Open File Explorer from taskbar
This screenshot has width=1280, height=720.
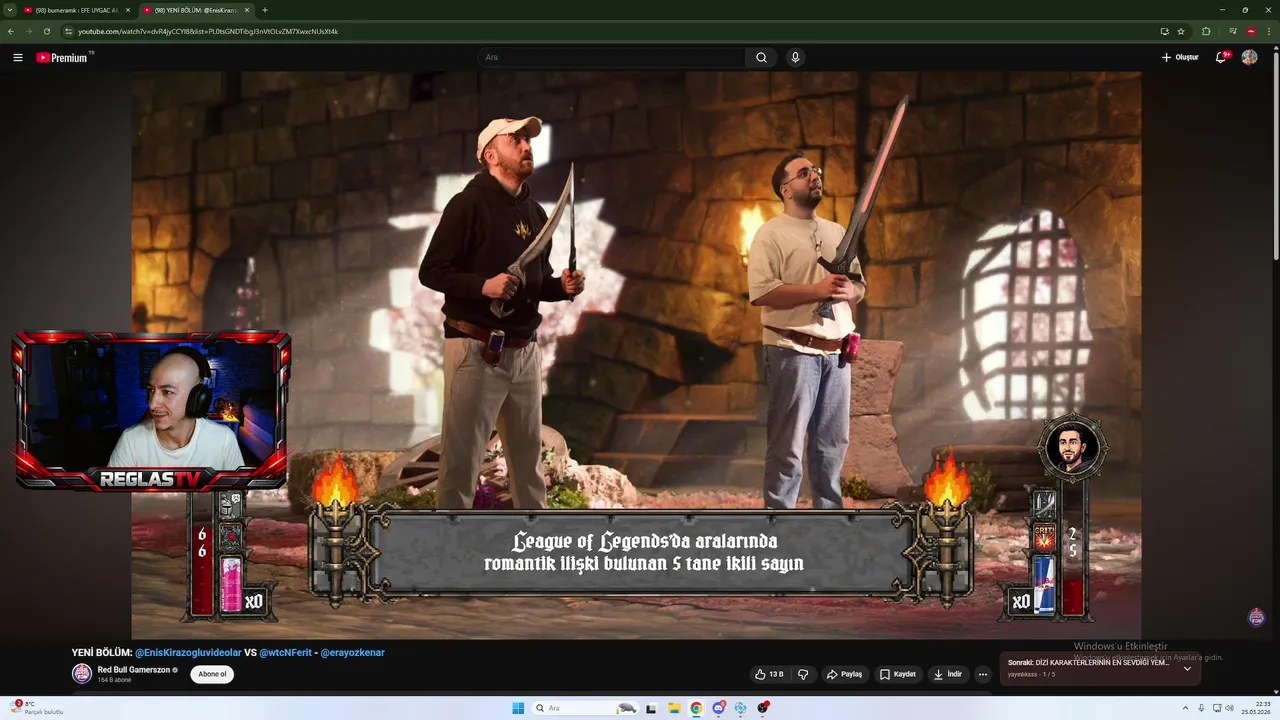coord(674,708)
